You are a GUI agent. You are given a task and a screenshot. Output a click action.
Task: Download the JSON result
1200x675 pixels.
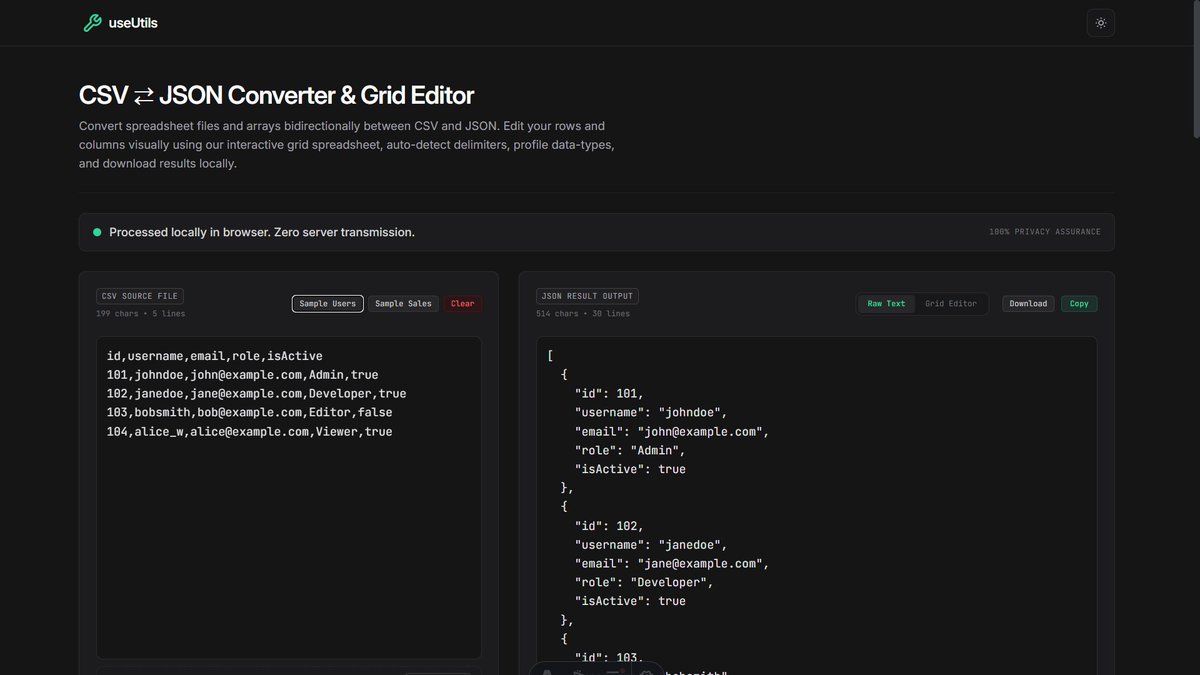point(1028,303)
